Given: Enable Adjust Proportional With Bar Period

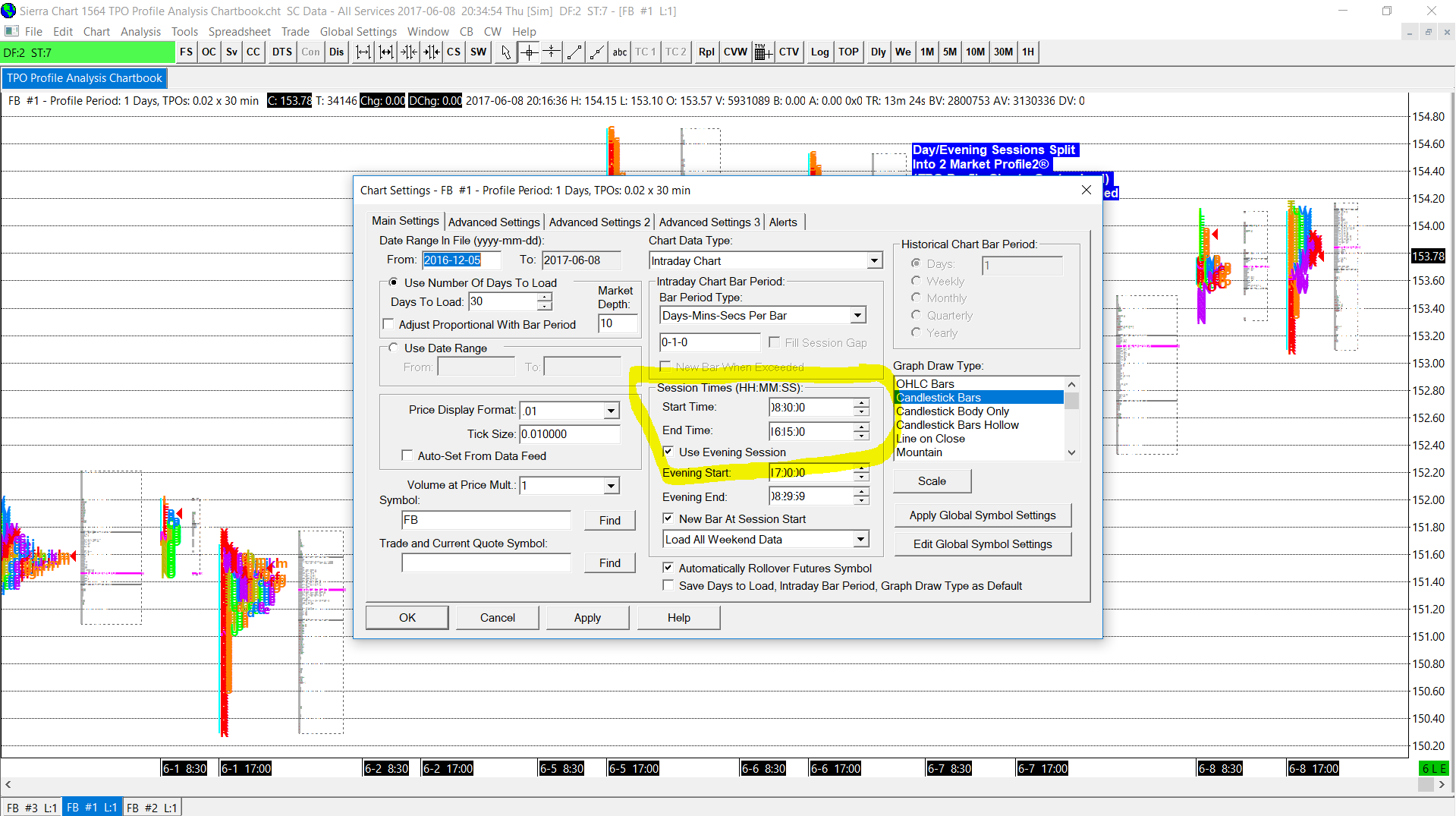Looking at the screenshot, I should pyautogui.click(x=389, y=325).
